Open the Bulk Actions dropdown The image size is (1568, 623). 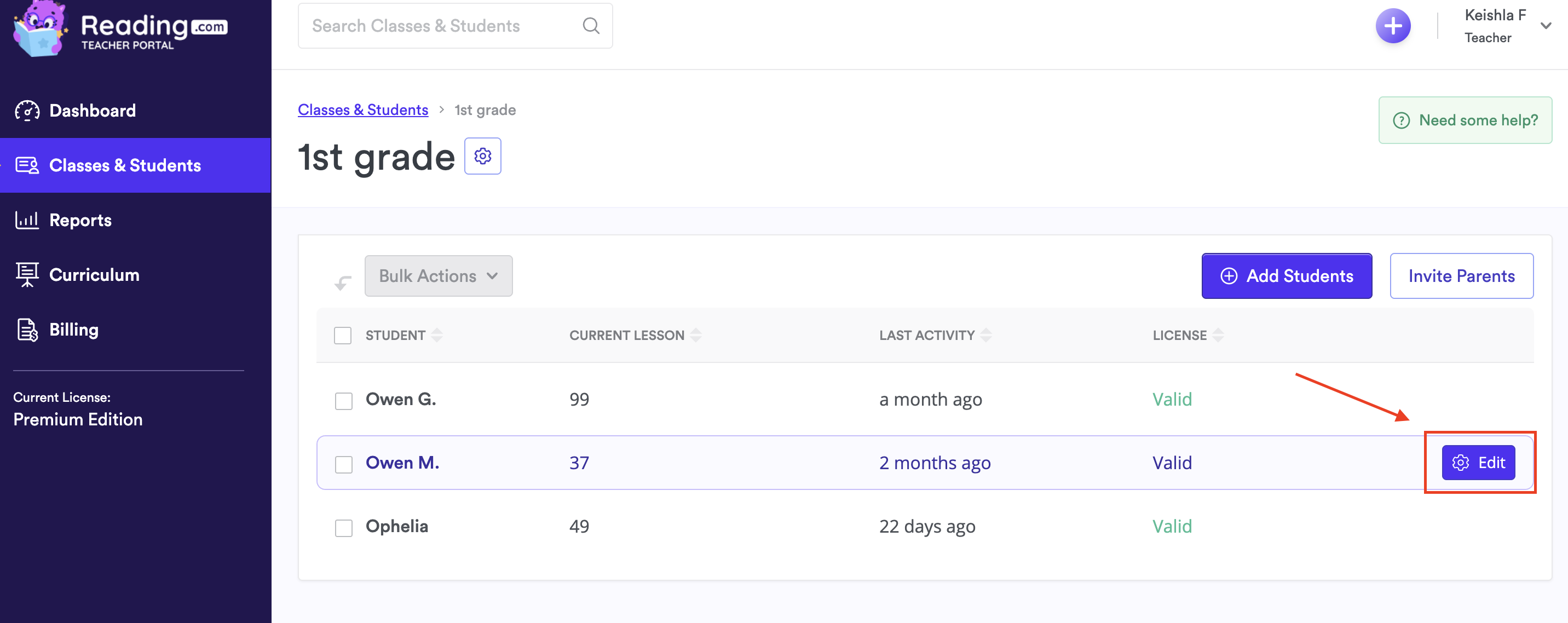point(438,276)
